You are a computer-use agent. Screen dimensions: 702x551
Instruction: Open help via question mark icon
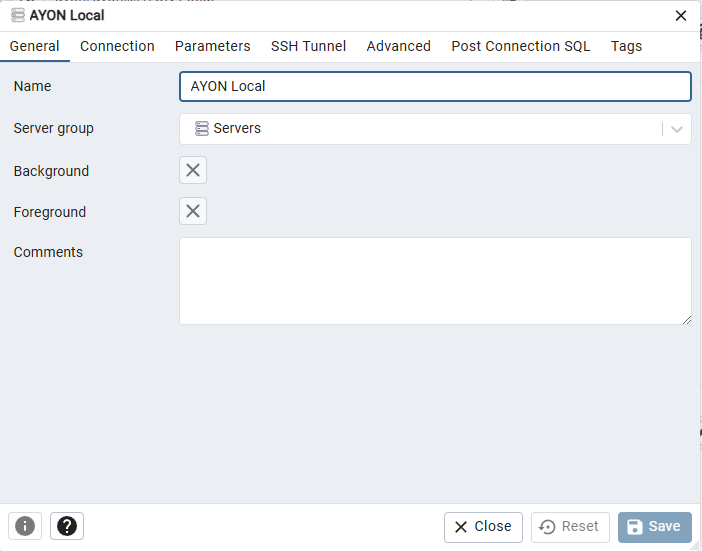[67, 526]
